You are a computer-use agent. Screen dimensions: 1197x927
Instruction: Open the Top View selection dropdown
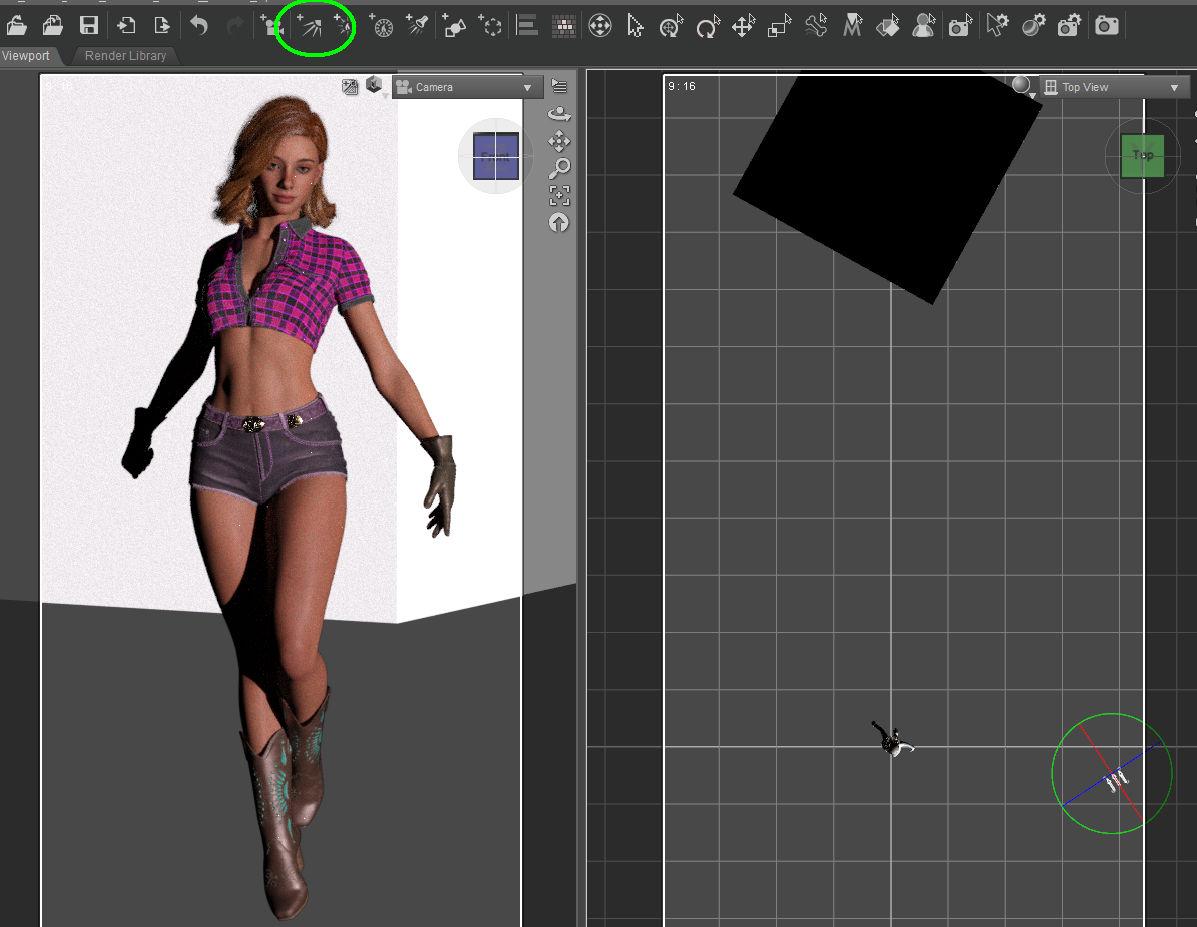tap(1112, 88)
